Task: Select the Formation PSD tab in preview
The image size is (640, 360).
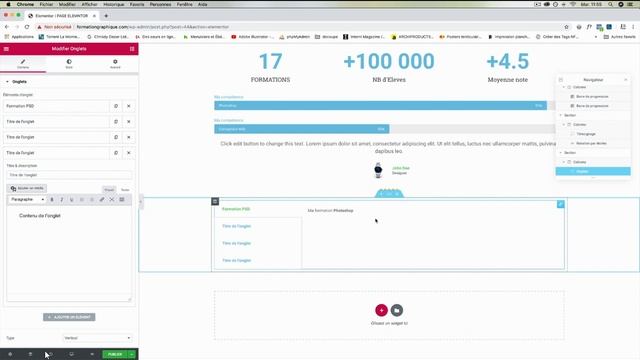Action: (x=236, y=209)
